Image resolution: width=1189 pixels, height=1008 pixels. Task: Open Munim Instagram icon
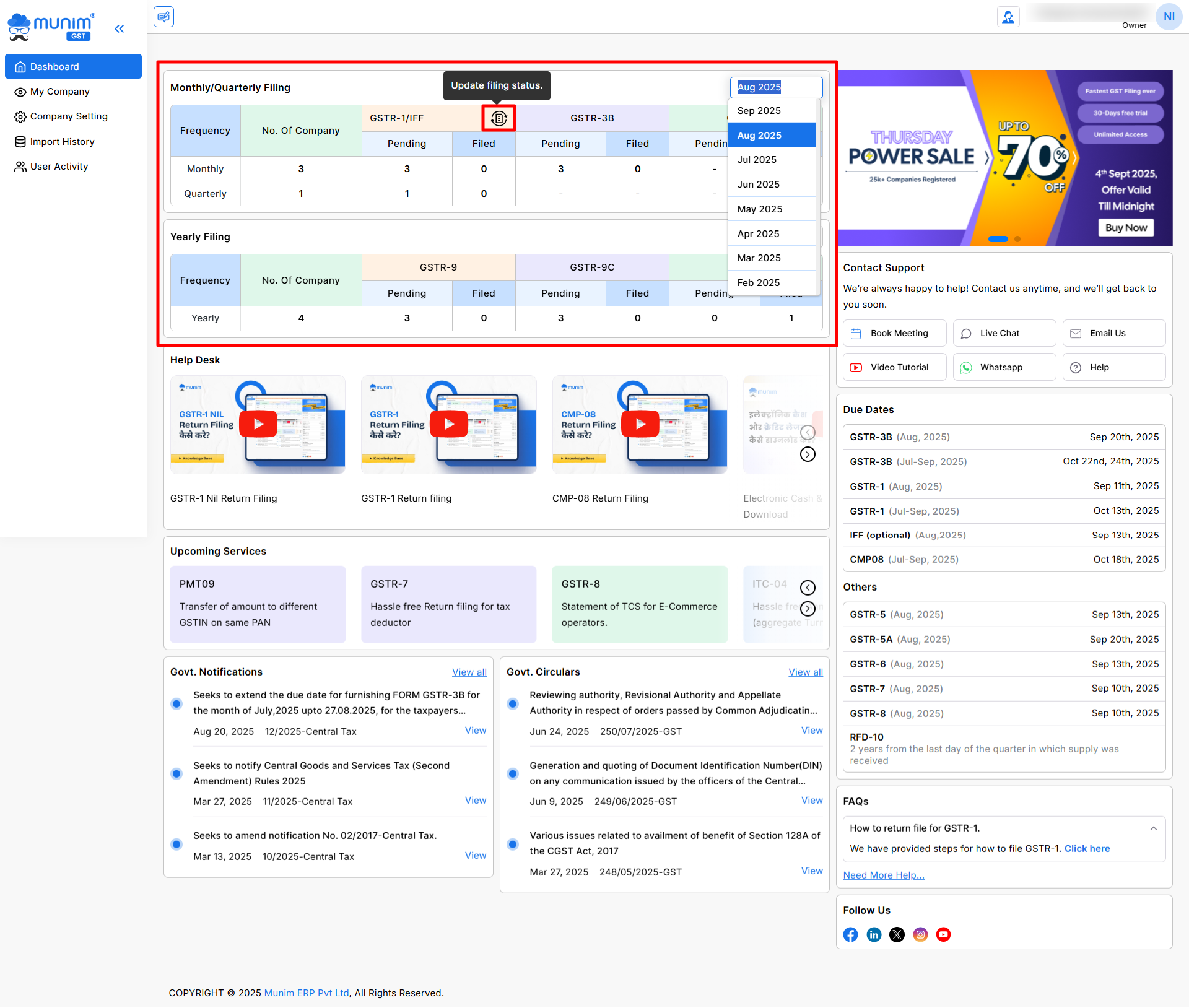pyautogui.click(x=920, y=934)
